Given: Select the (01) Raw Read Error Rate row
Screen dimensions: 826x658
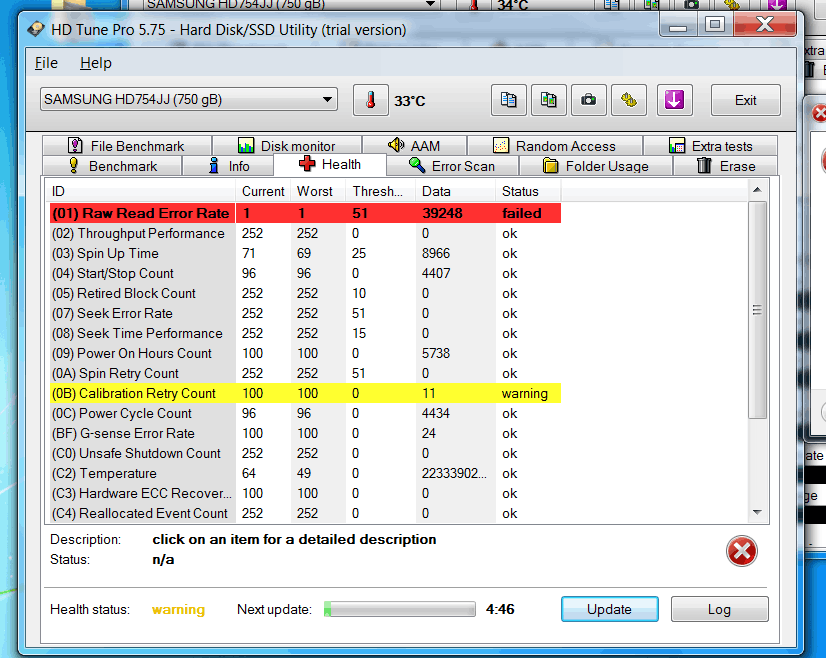Looking at the screenshot, I should pyautogui.click(x=305, y=213).
